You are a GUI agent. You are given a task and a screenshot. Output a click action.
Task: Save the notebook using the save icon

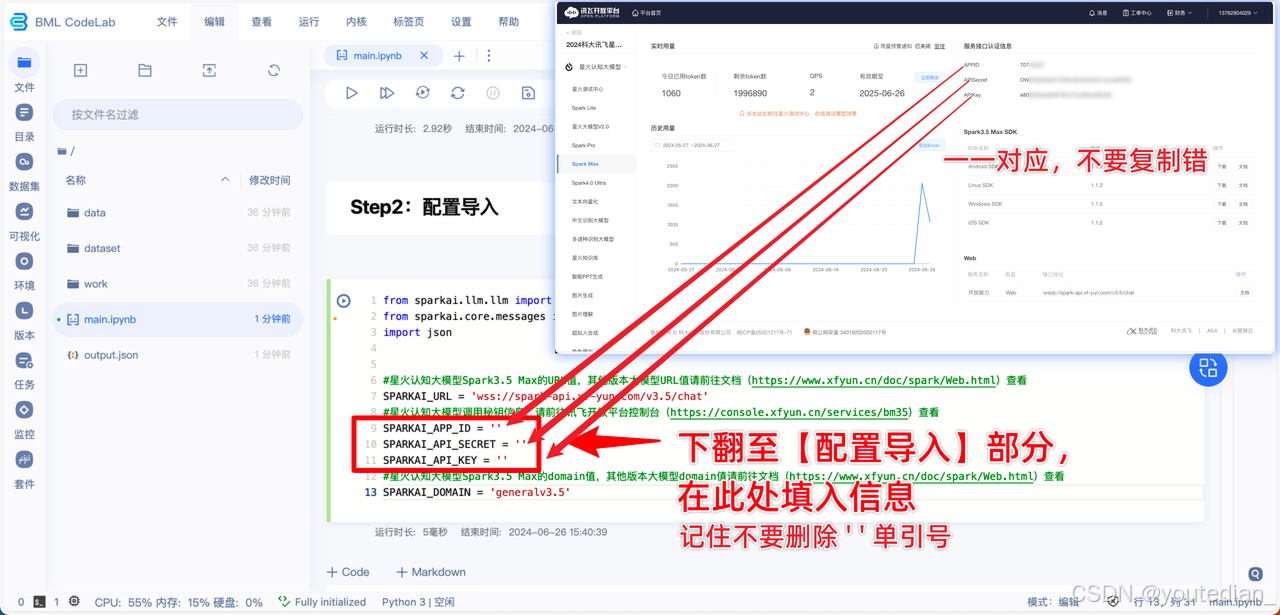[x=527, y=93]
